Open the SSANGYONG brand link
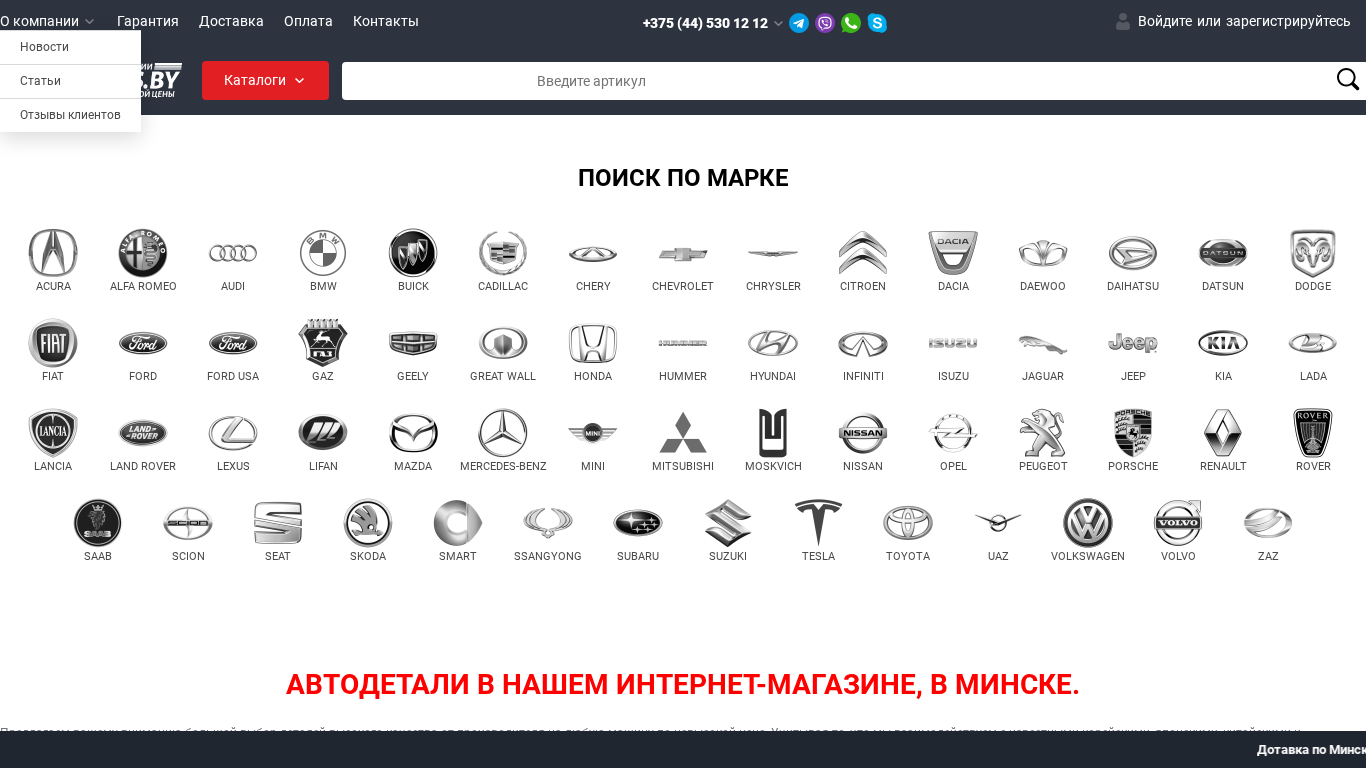 [548, 556]
